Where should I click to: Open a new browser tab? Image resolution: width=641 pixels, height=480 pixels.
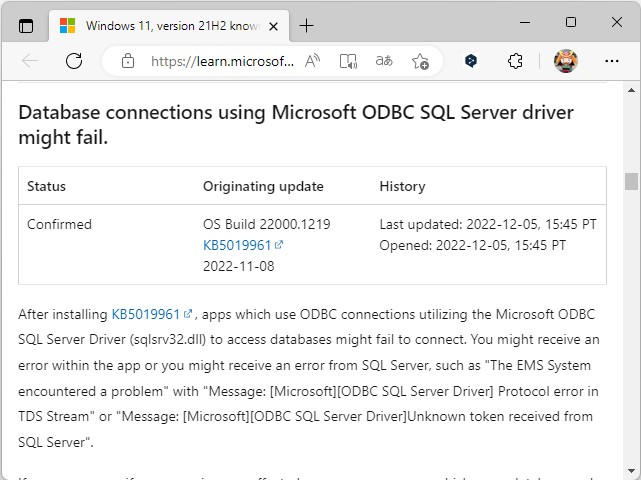pyautogui.click(x=306, y=25)
